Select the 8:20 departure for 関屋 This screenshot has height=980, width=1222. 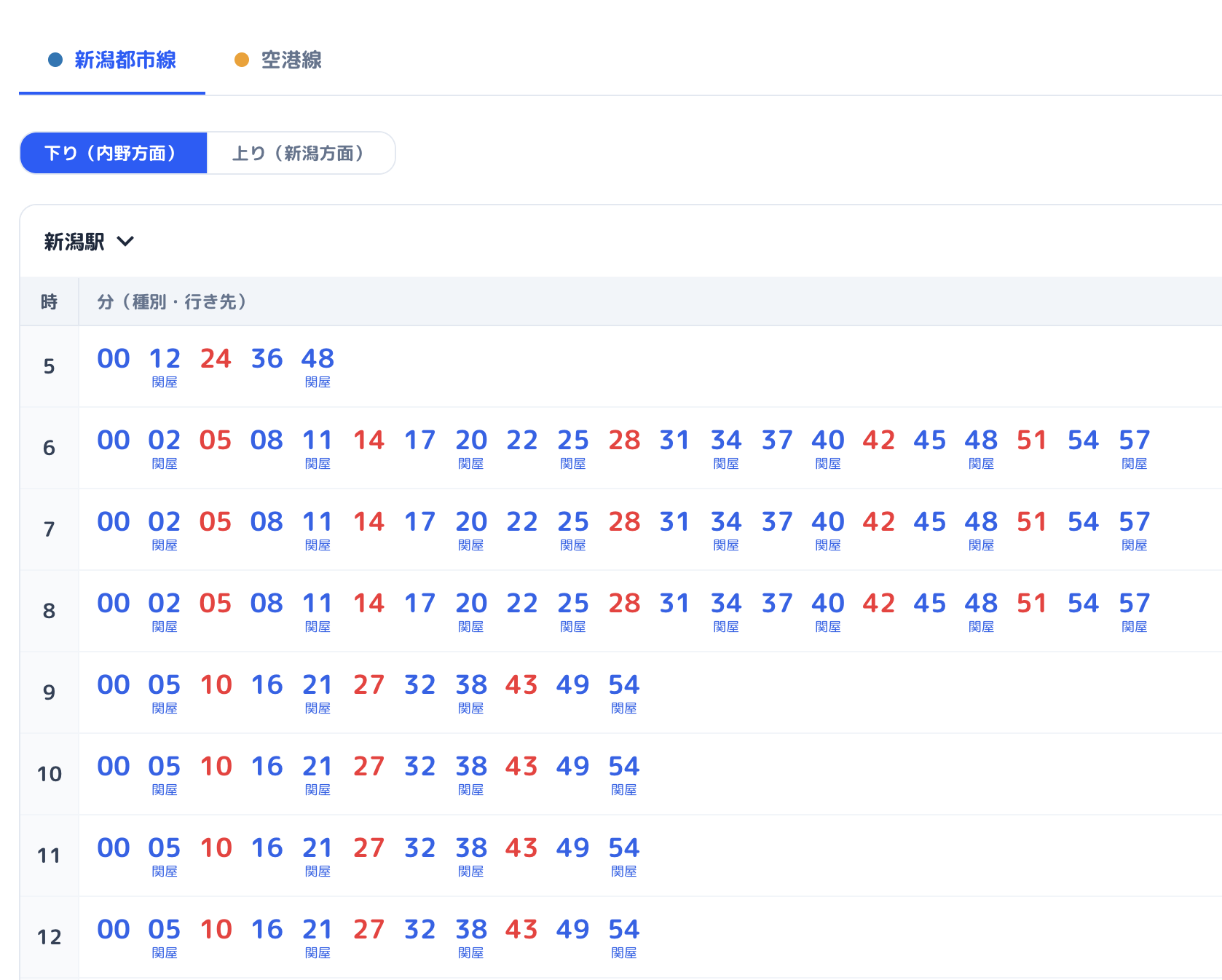[471, 611]
